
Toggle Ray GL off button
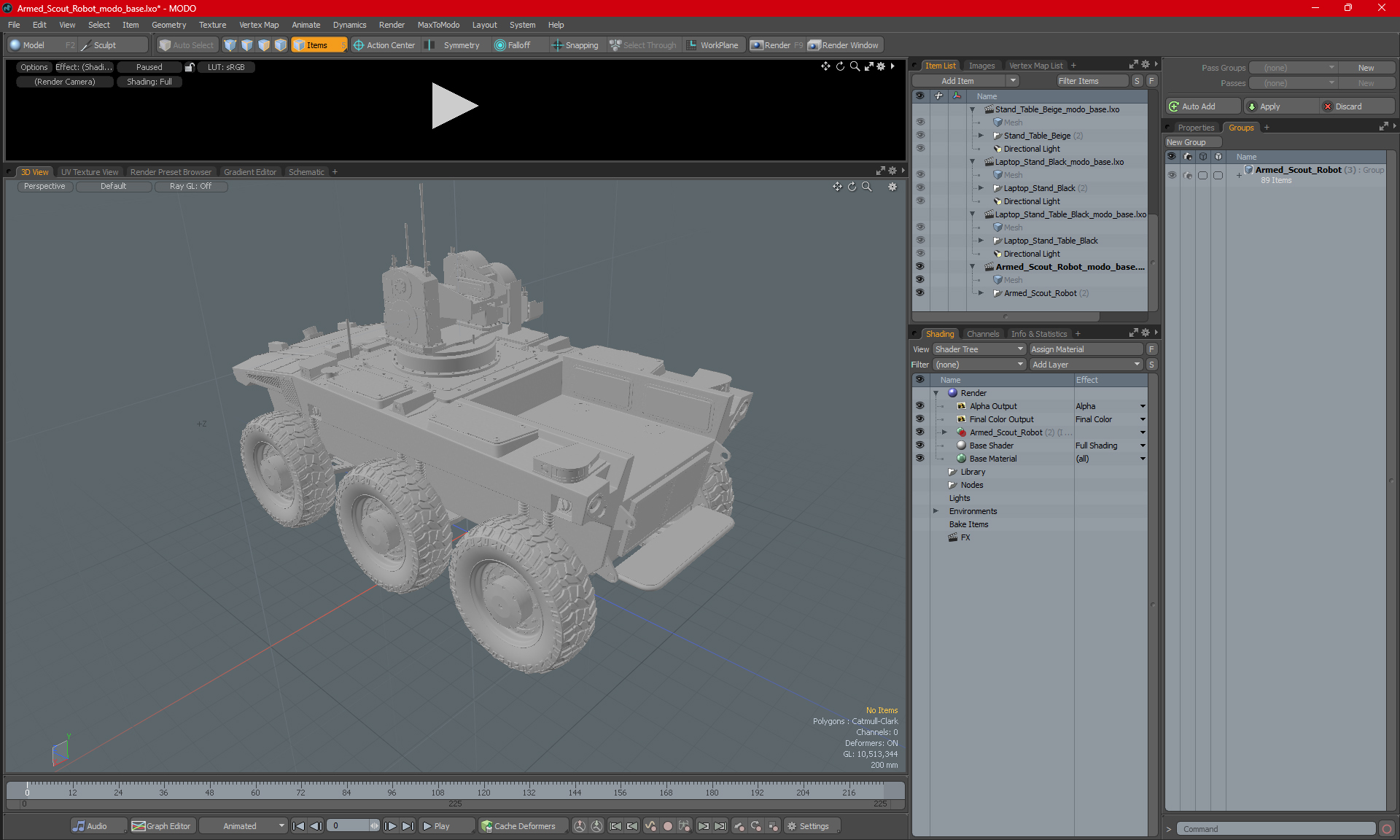point(189,186)
